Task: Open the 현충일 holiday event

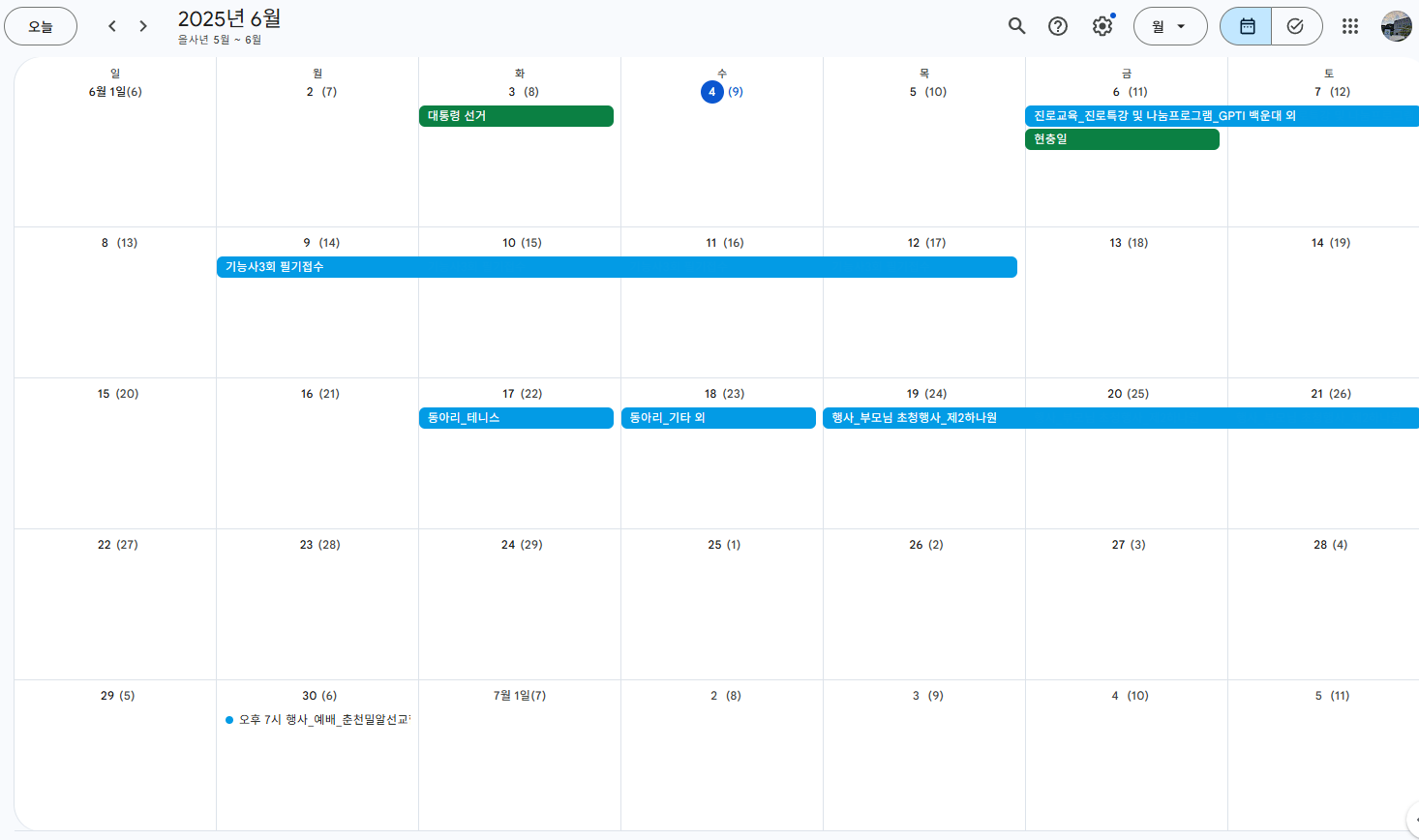Action: 1122,139
